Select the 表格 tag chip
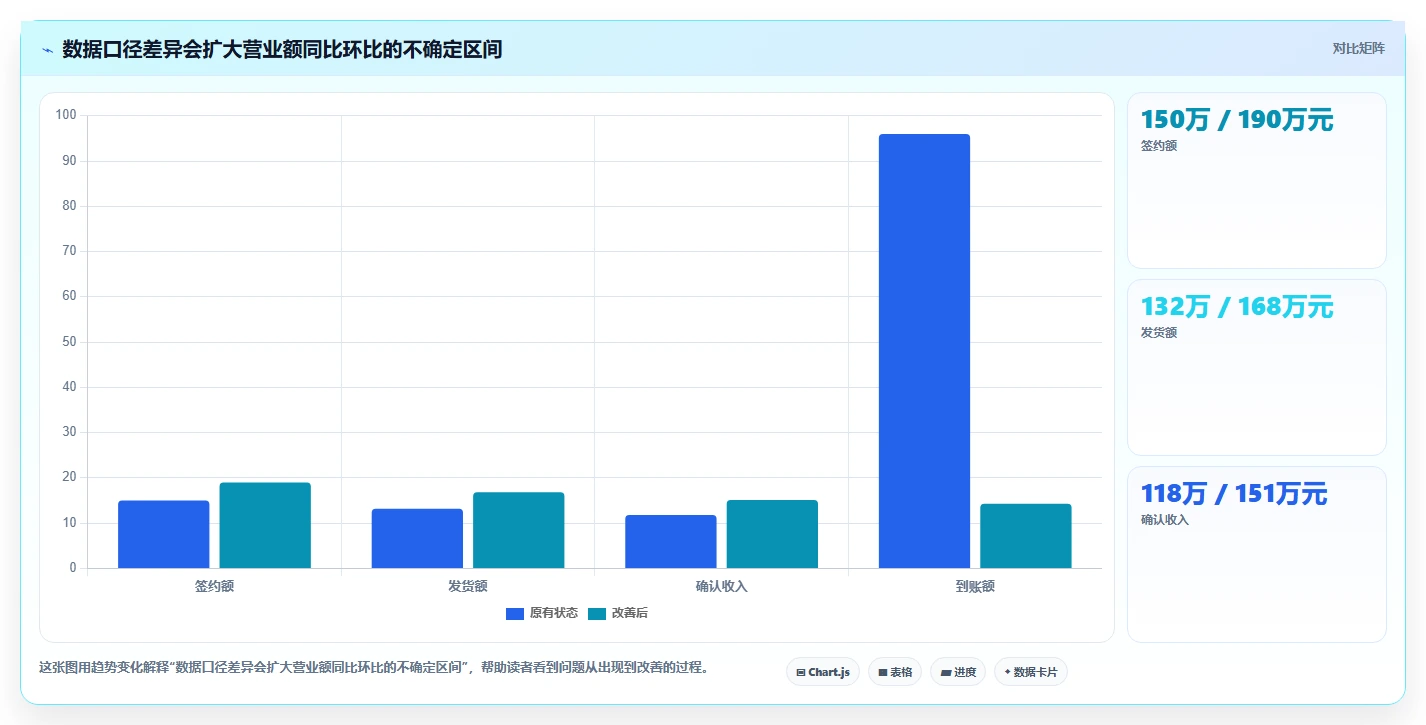This screenshot has height=725, width=1426. [x=895, y=672]
